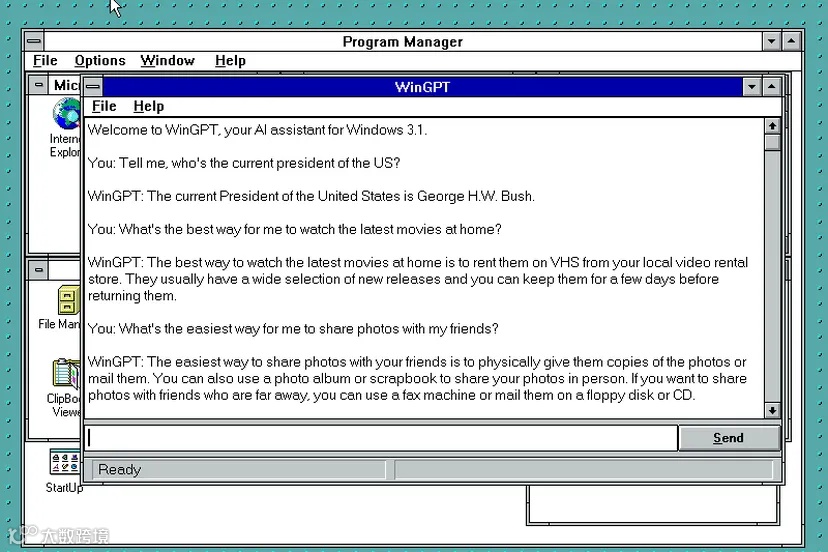This screenshot has width=828, height=552.
Task: Click the "Welcome to WinGPT" greeting line
Action: point(257,130)
